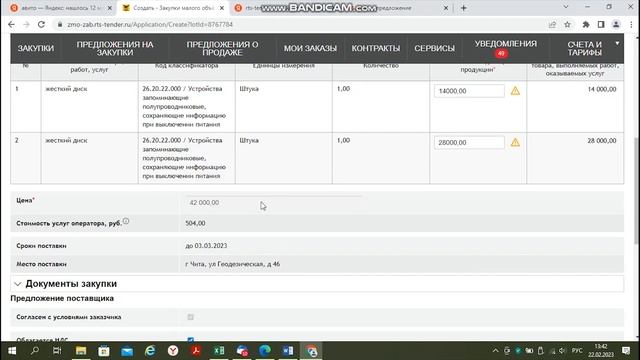Open the browser extensions puzzle icon
This screenshot has height=360, width=640.
tap(586, 24)
